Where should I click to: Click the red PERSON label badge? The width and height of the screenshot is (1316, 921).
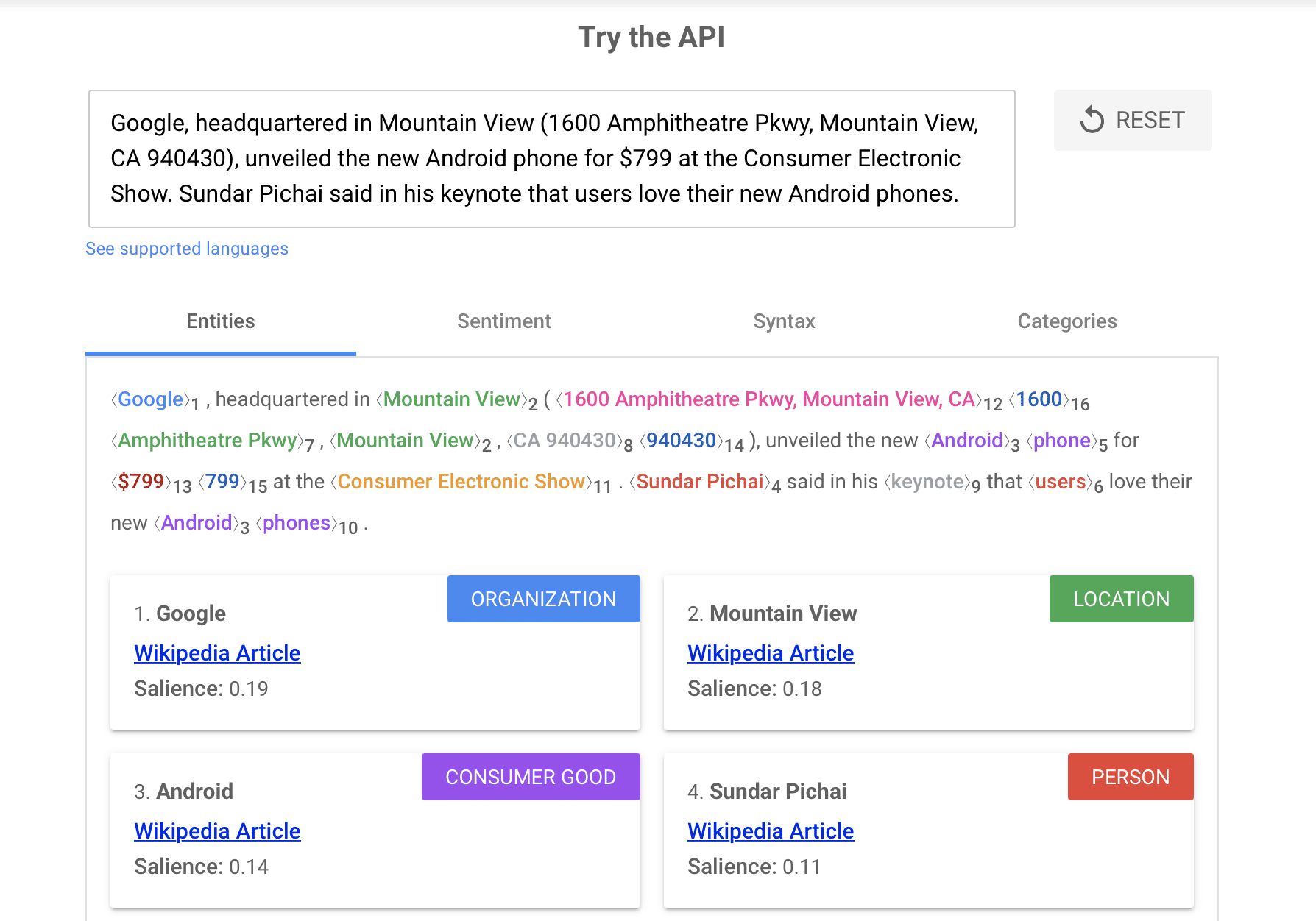[x=1130, y=777]
